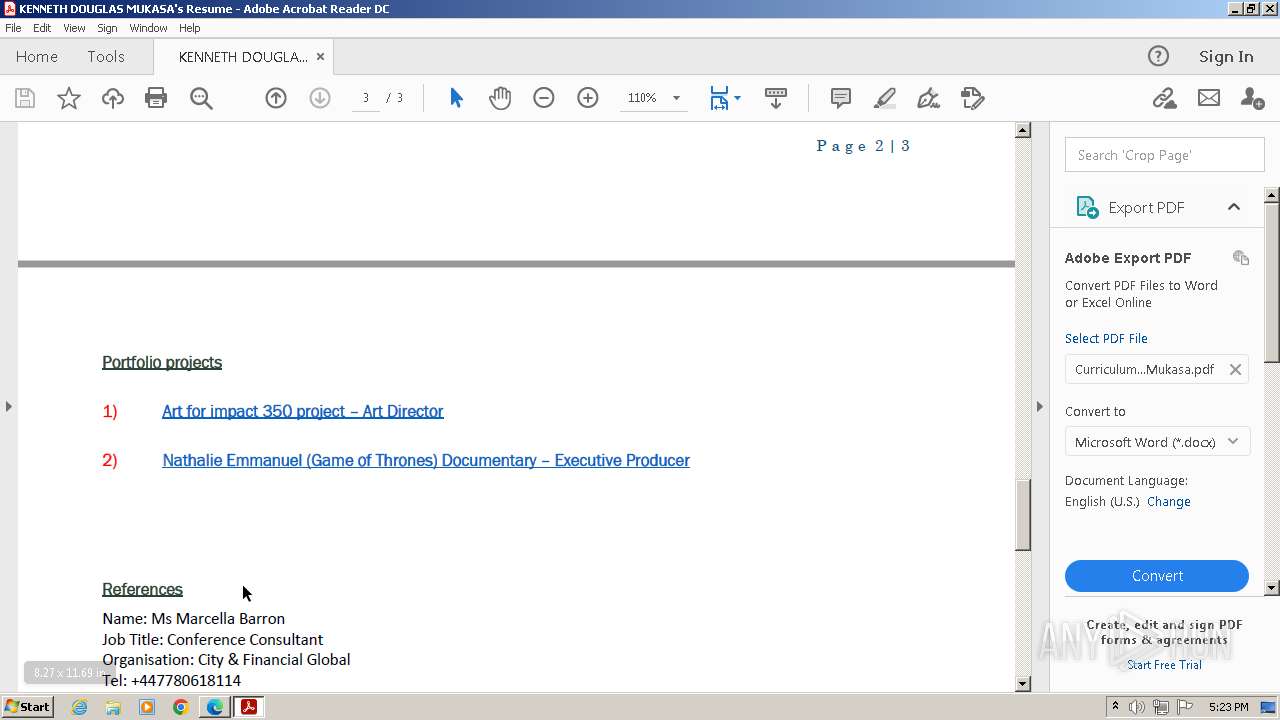The image size is (1280, 720).
Task: Click the tools pane scrollbar thumb
Action: (x=1272, y=282)
